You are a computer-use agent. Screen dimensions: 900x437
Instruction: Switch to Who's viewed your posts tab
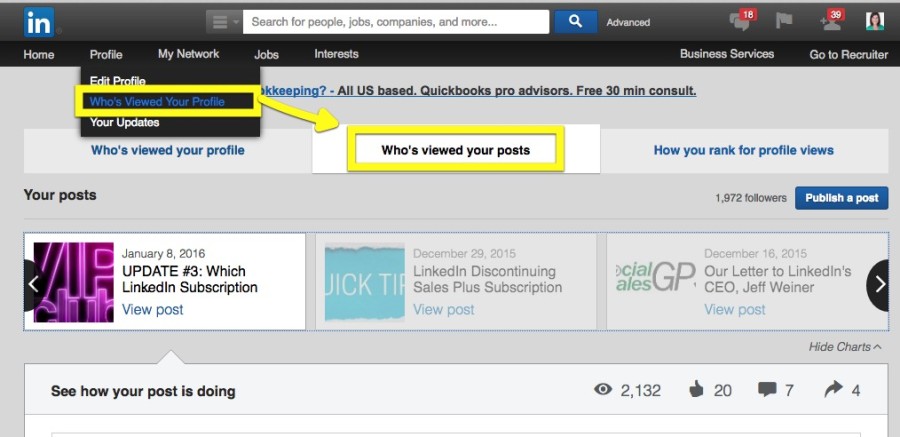point(456,150)
